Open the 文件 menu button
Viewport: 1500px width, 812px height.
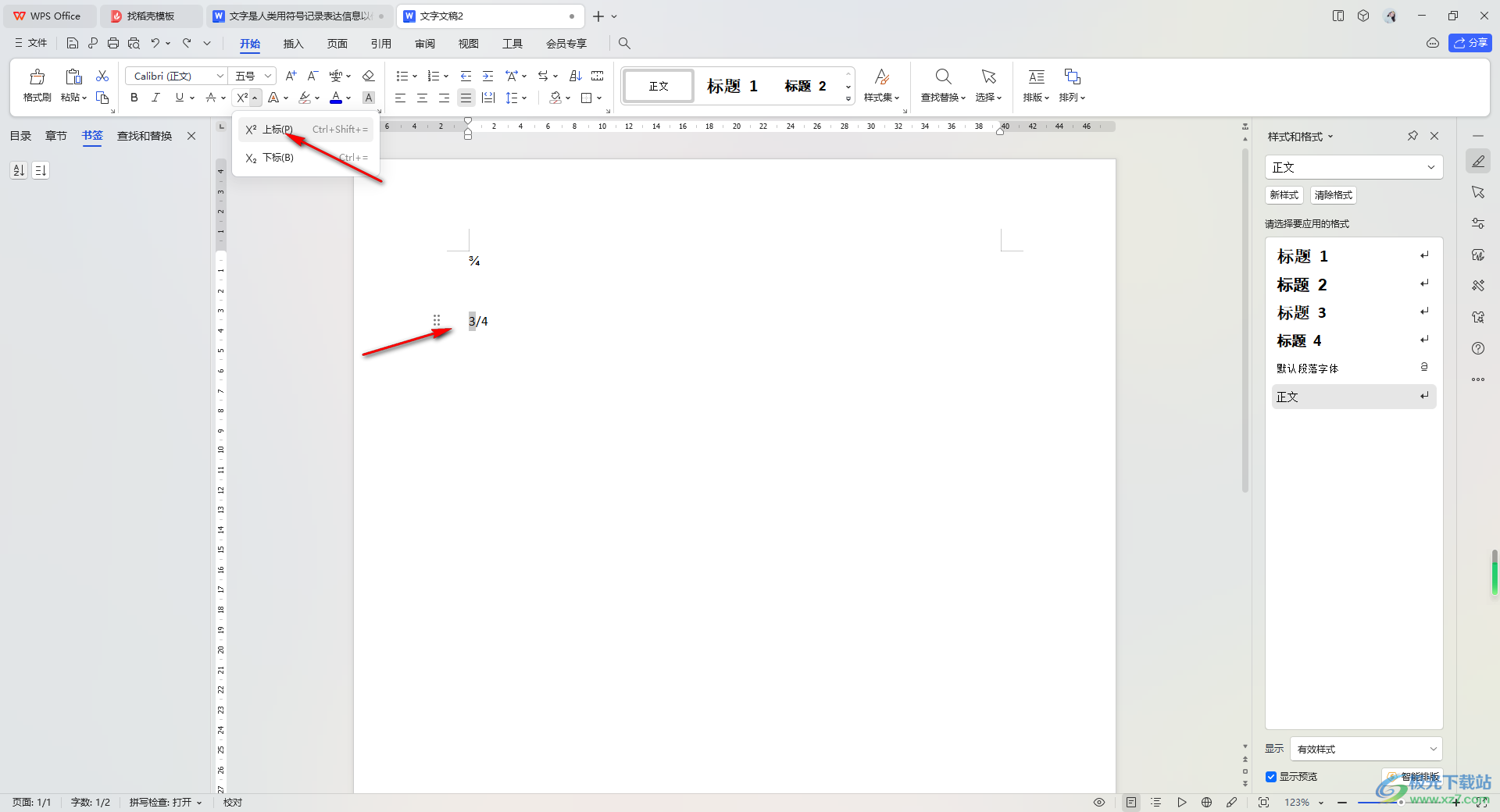31,43
